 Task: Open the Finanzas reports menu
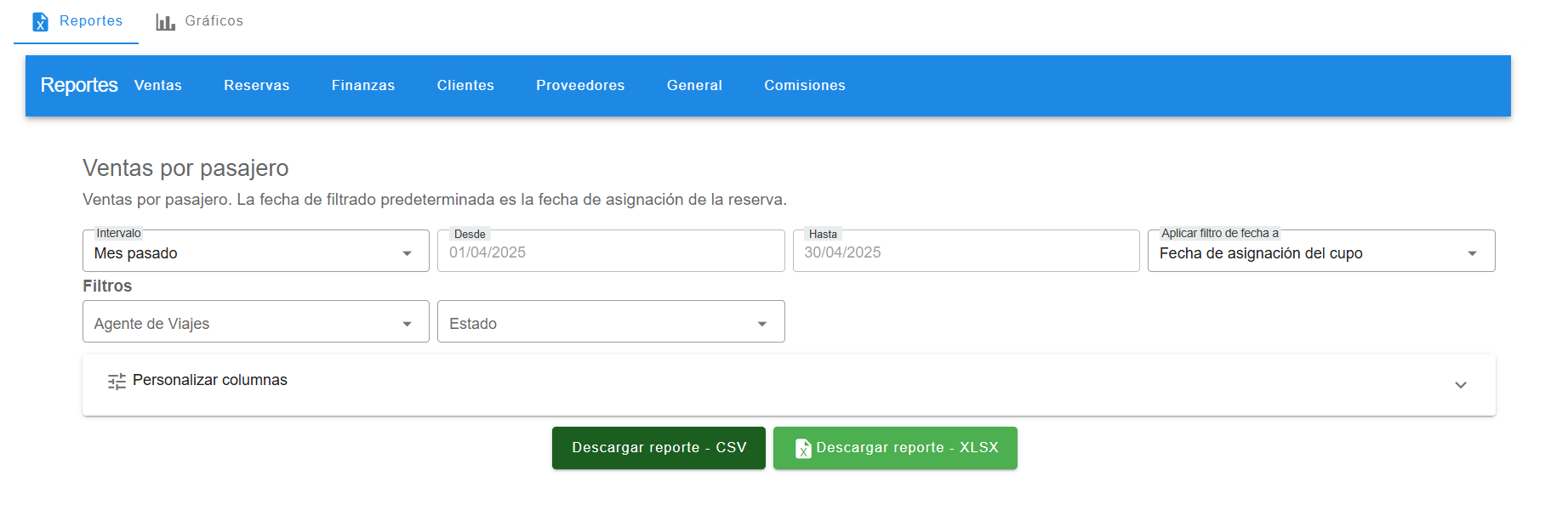point(362,86)
